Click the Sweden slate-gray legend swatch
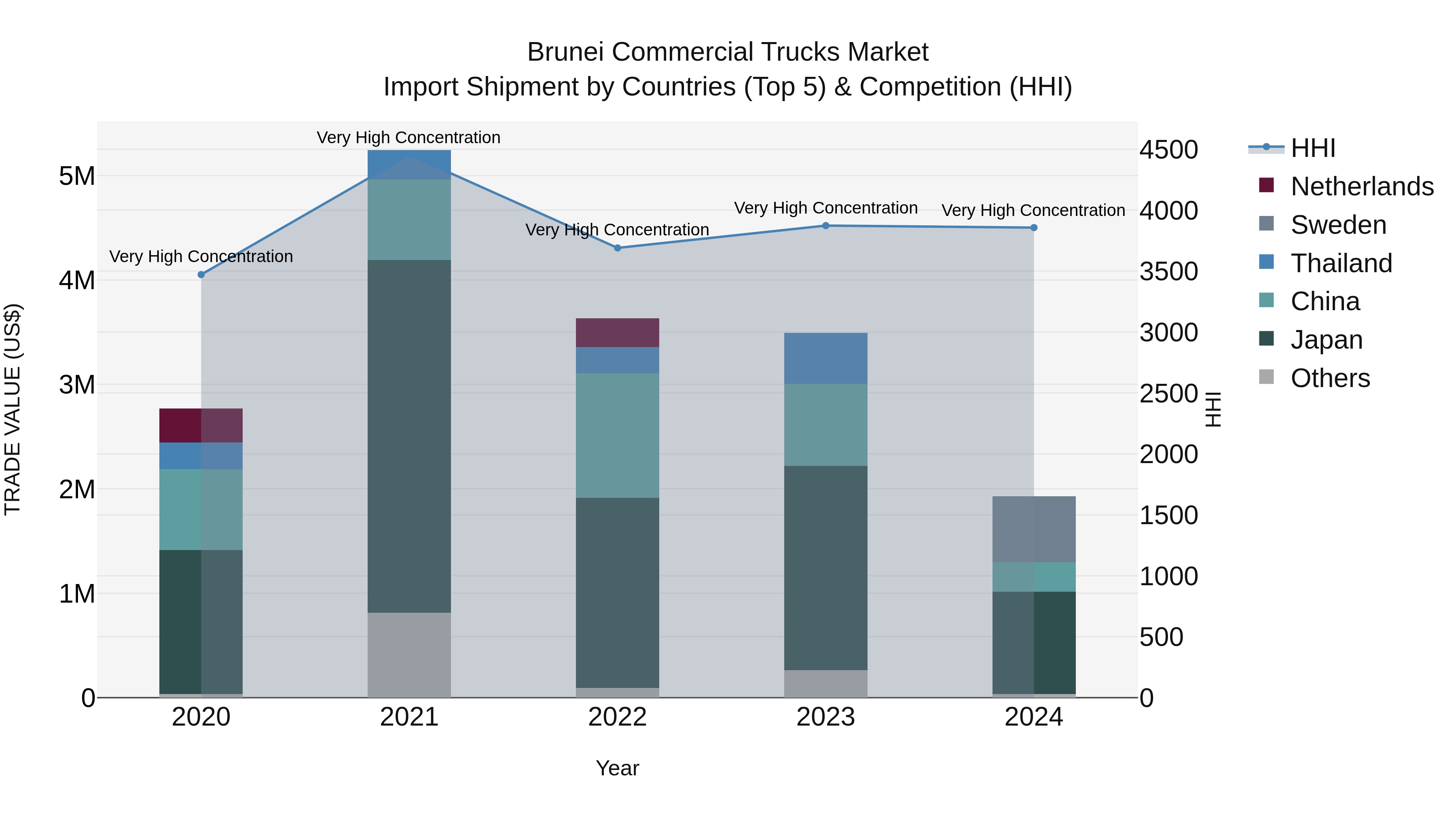Image resolution: width=1456 pixels, height=819 pixels. (x=1267, y=223)
